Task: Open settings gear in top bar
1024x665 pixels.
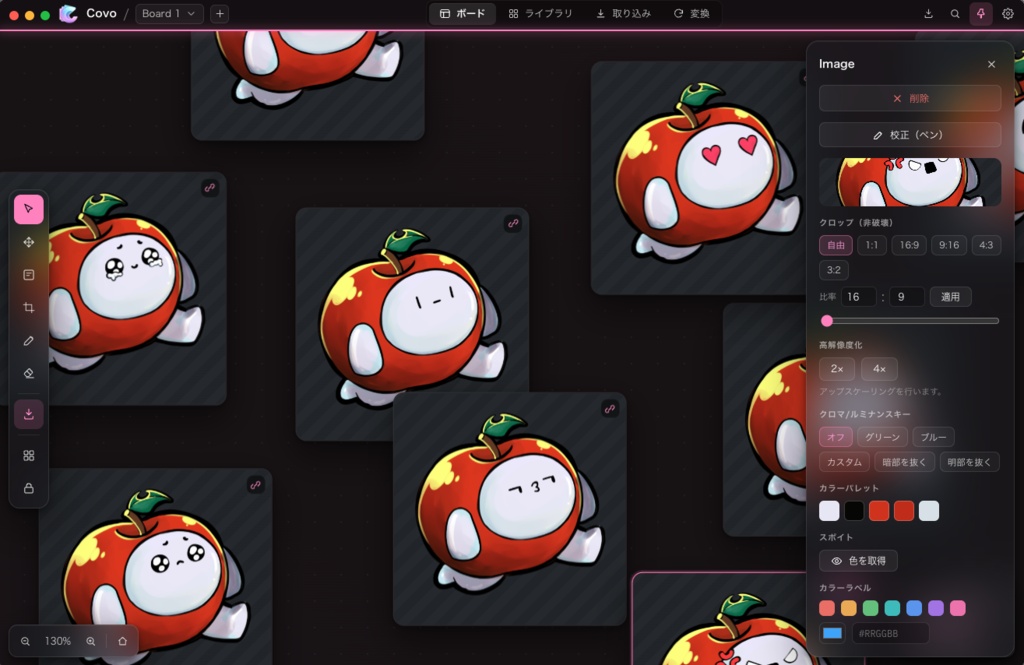Action: tap(1008, 14)
